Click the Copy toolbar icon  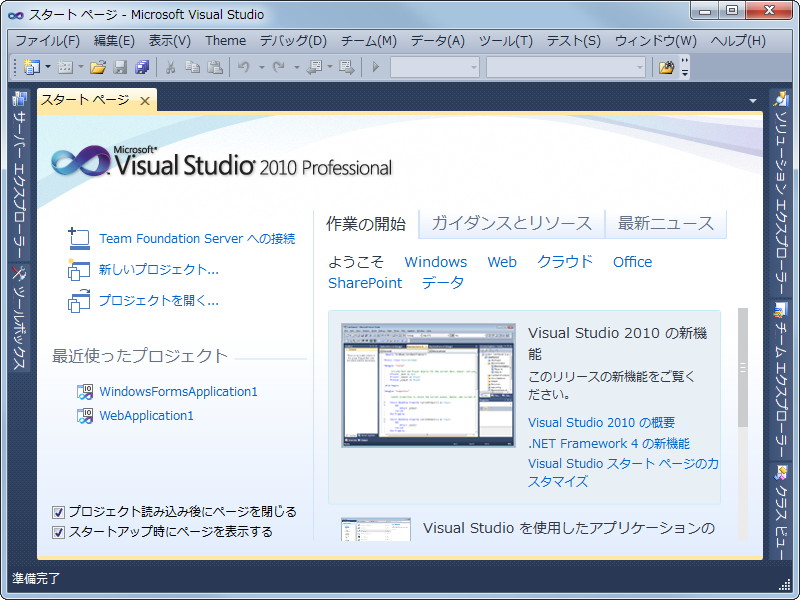[192, 67]
